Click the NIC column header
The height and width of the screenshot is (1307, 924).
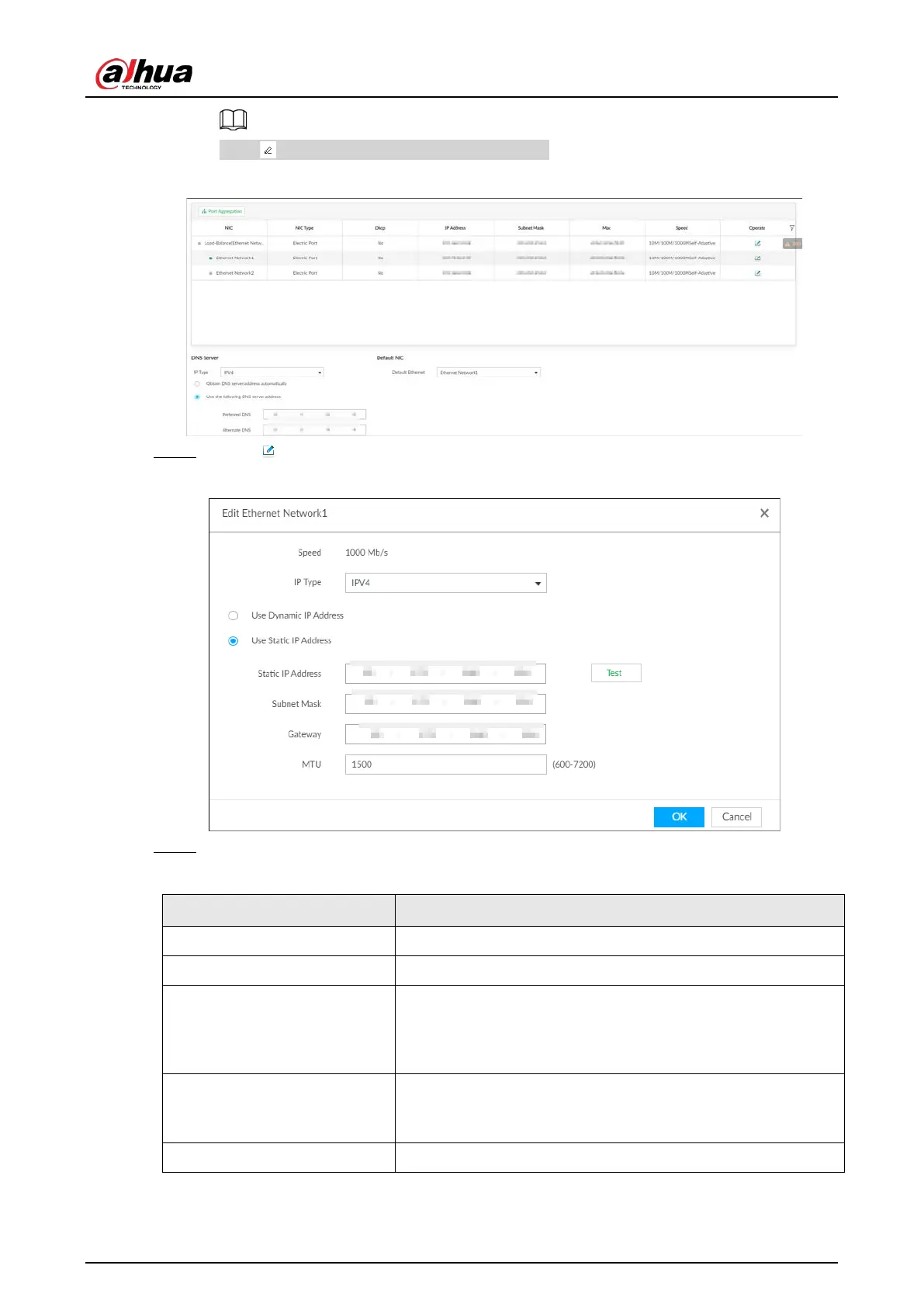pos(229,228)
